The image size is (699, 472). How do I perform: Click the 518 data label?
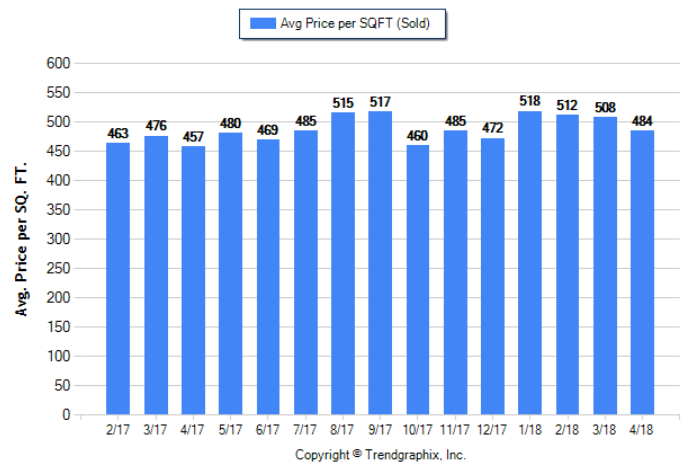click(530, 101)
